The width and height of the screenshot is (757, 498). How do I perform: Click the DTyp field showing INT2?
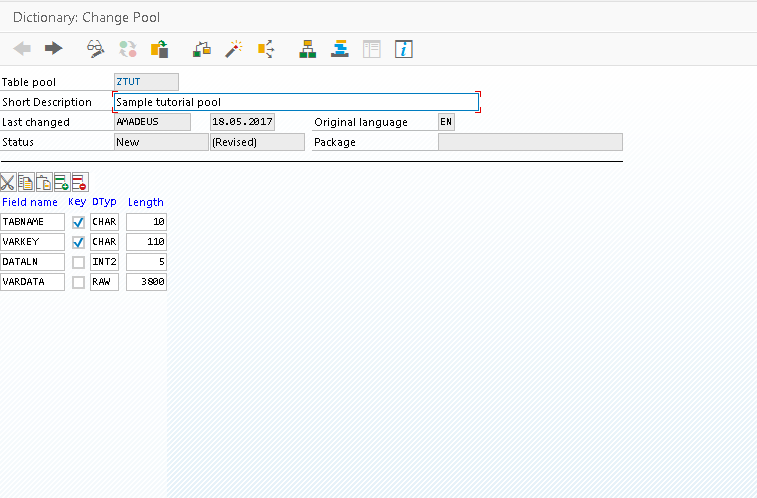point(104,262)
